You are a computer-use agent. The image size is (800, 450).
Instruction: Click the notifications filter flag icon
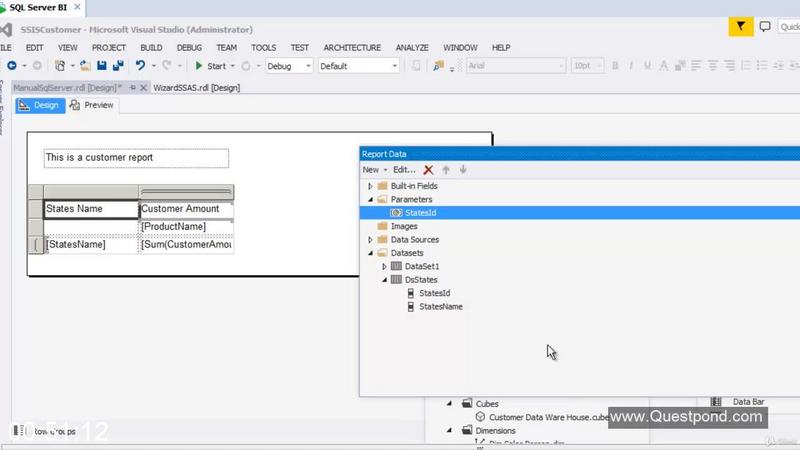(741, 27)
